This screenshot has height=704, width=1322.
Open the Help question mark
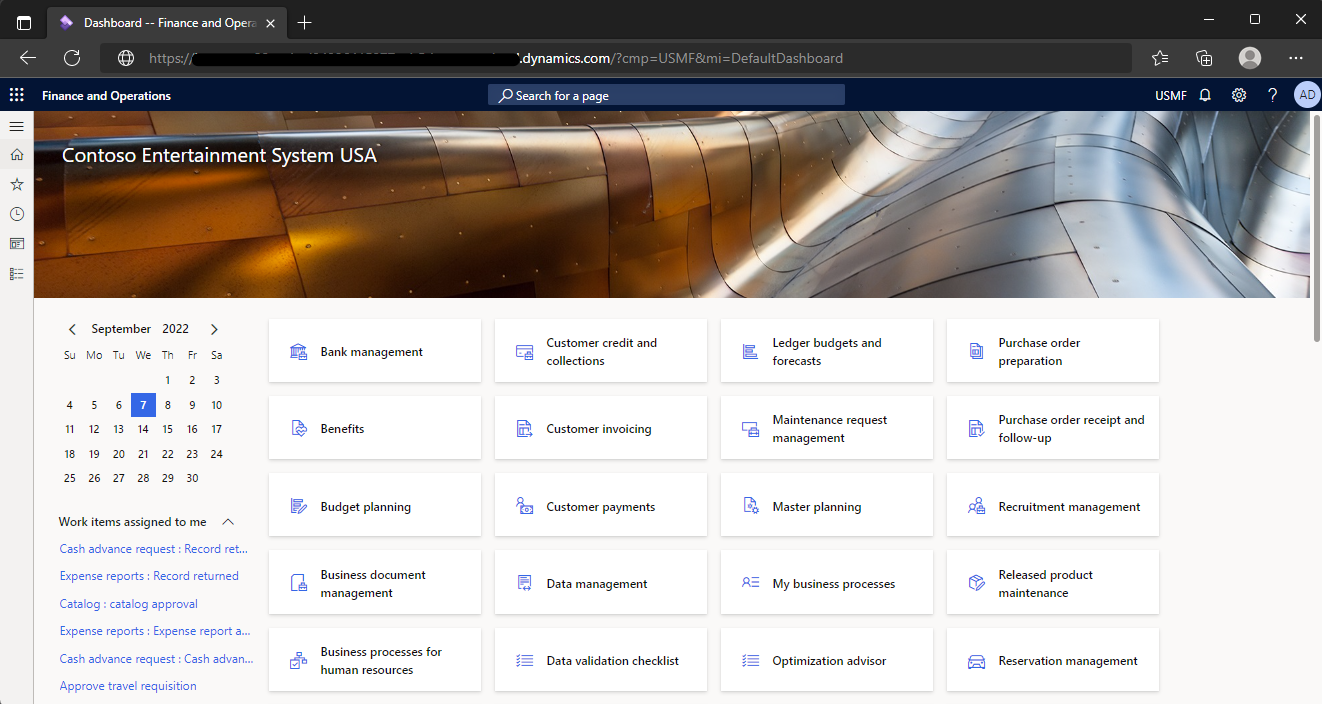1272,95
